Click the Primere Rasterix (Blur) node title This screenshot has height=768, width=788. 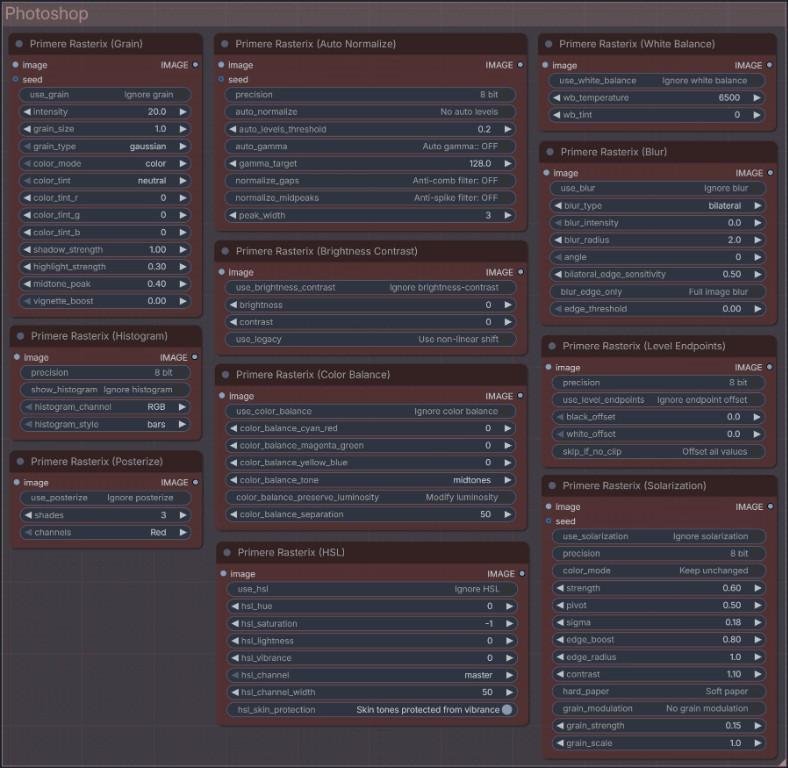[614, 152]
